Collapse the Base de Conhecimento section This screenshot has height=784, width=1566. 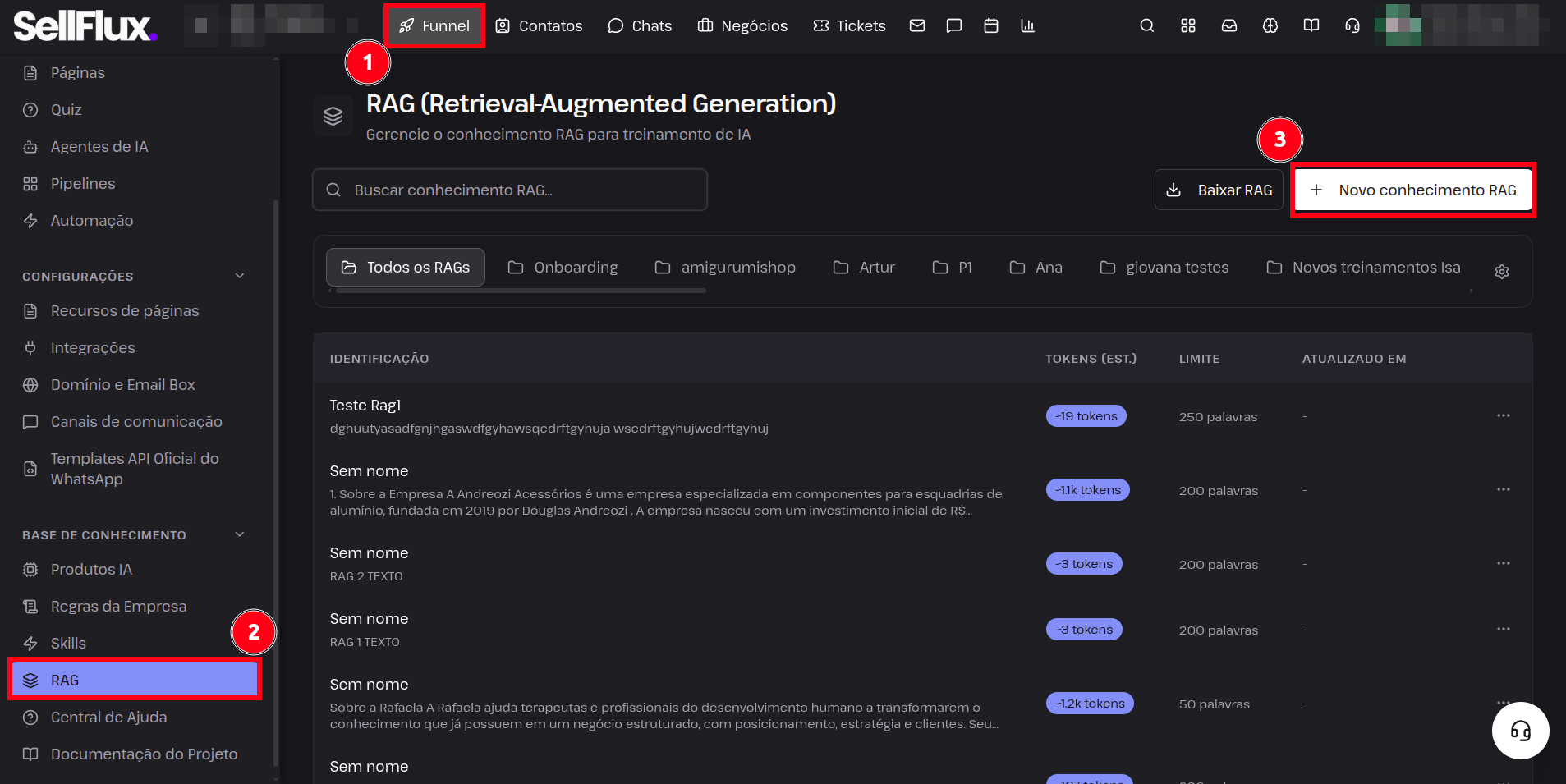[240, 534]
